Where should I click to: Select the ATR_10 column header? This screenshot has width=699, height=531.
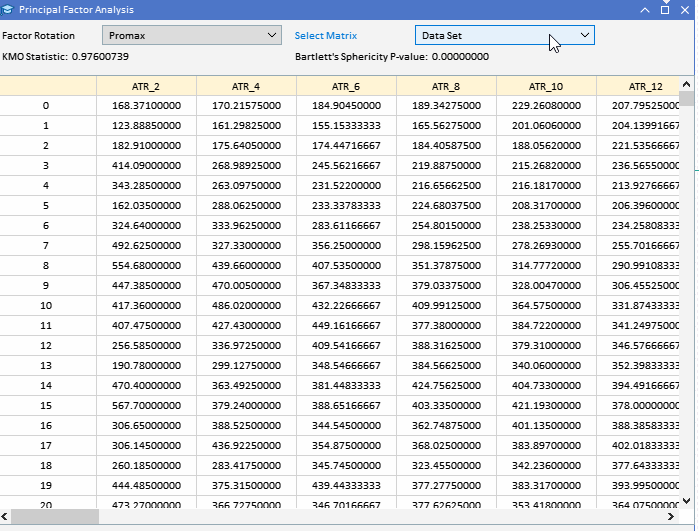tap(546, 86)
